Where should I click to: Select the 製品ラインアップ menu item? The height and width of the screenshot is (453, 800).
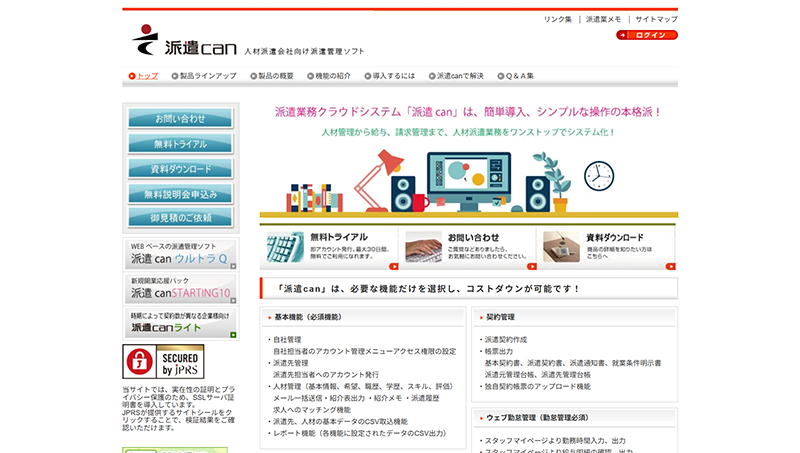[204, 76]
